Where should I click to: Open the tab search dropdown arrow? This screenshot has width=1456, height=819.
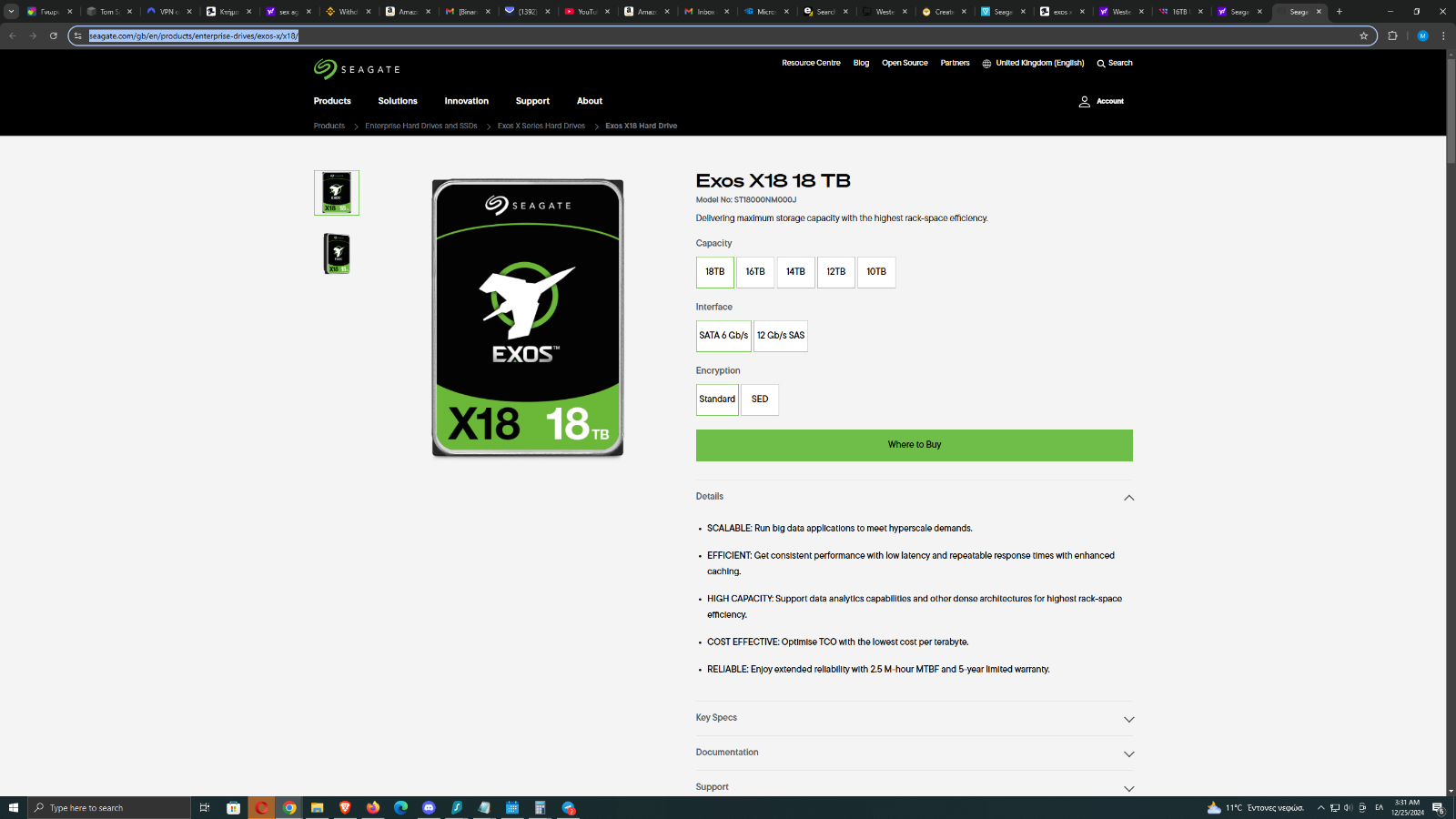pos(11,12)
